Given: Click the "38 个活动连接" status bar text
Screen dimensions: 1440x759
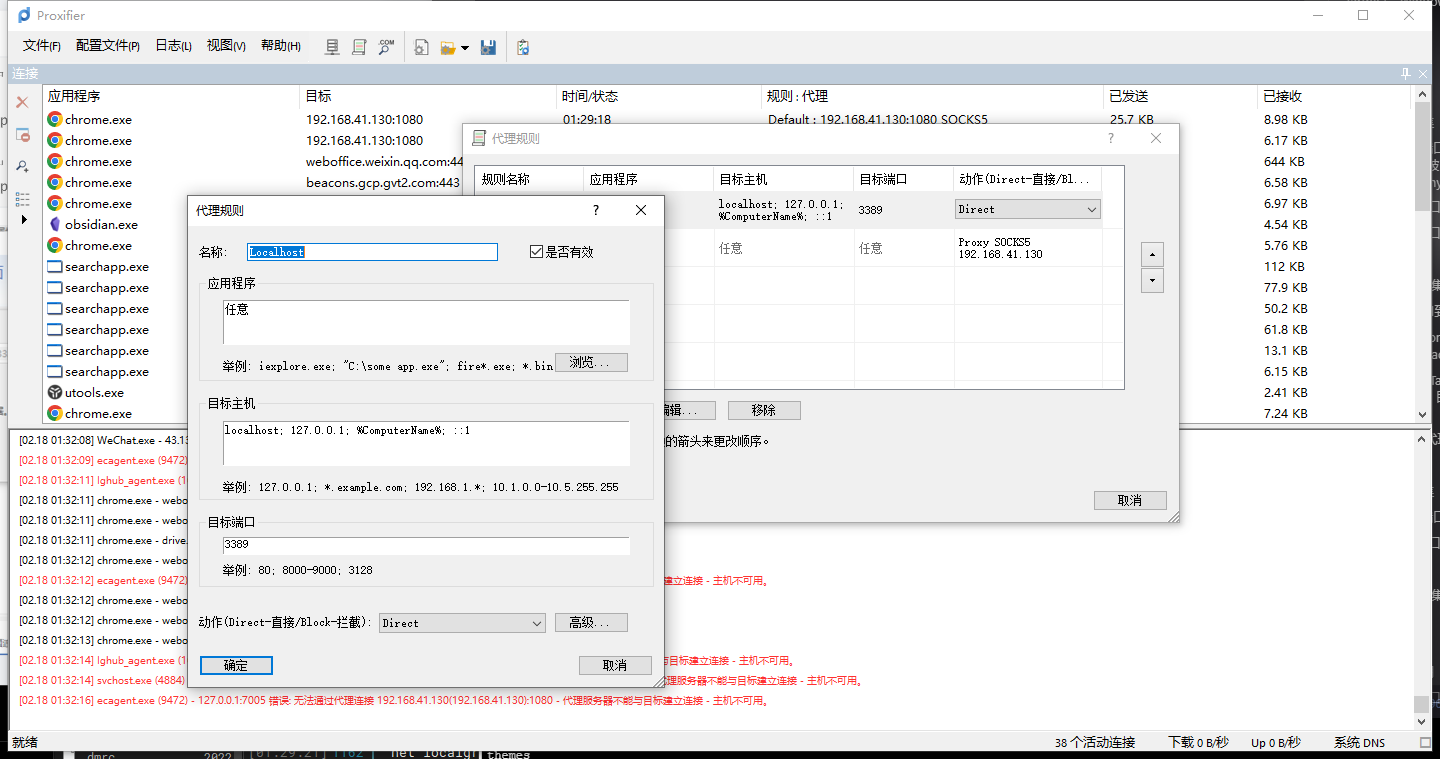Looking at the screenshot, I should pyautogui.click(x=1095, y=742).
